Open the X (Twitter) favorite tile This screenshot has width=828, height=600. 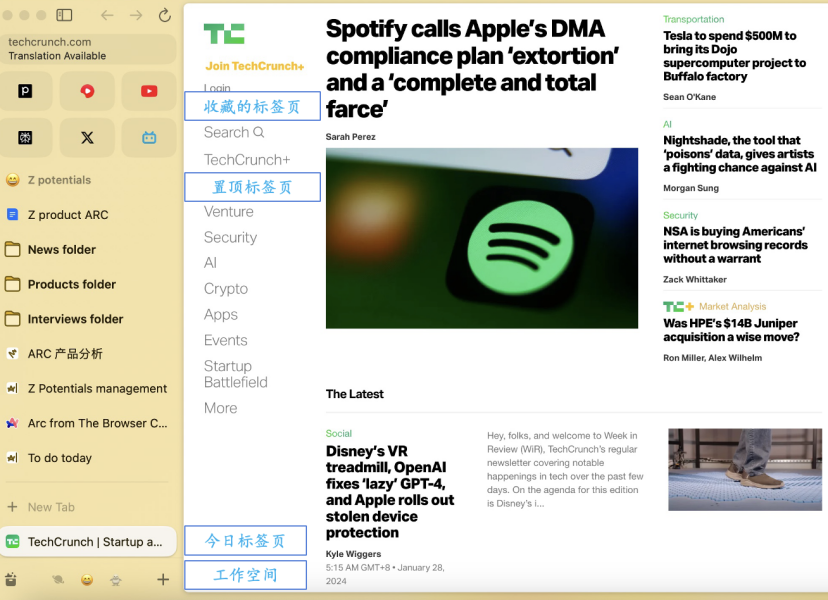tap(87, 138)
